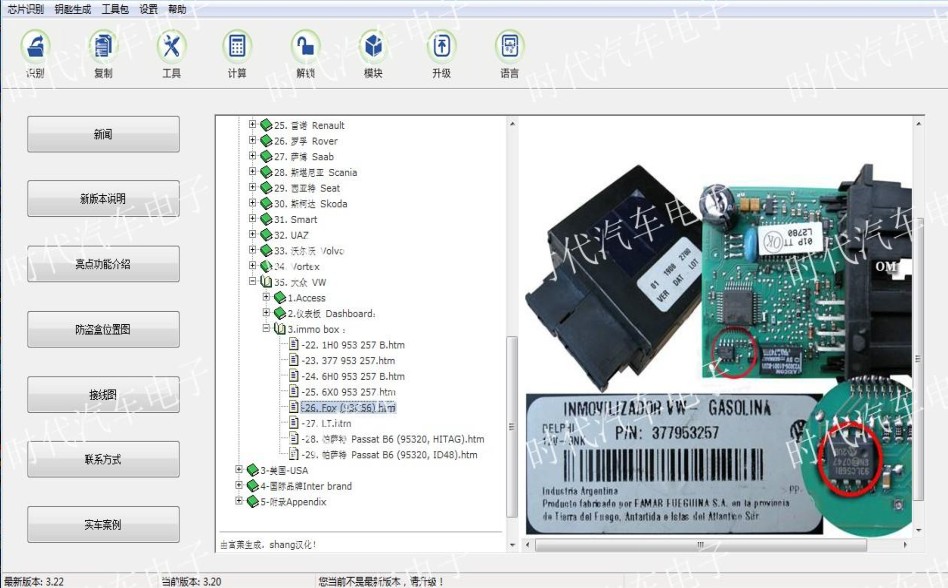The height and width of the screenshot is (588, 948).
Task: Click the page icon for 6H0 953 257 B.htm
Action: 294,376
